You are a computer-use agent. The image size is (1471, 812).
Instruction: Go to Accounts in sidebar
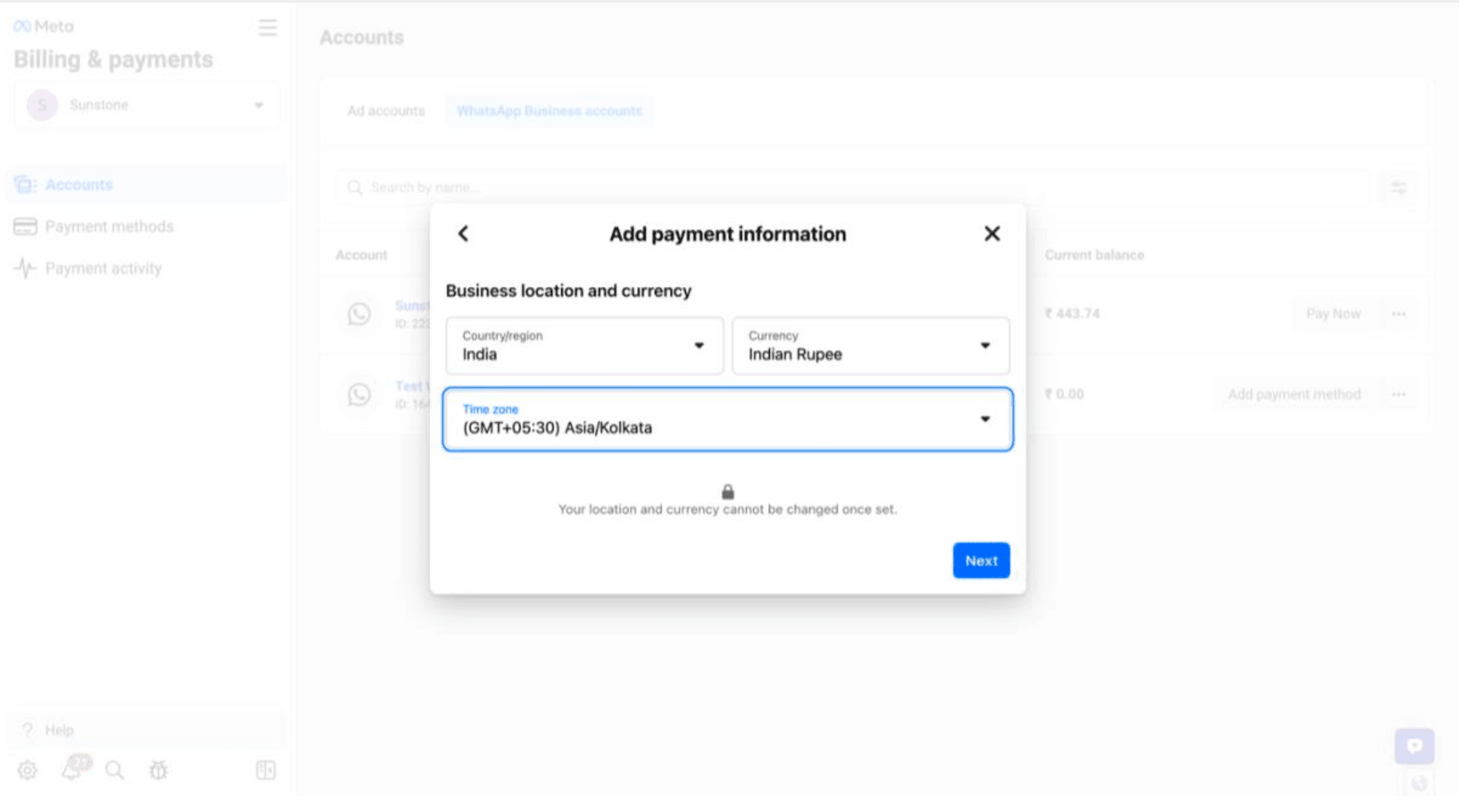(78, 185)
